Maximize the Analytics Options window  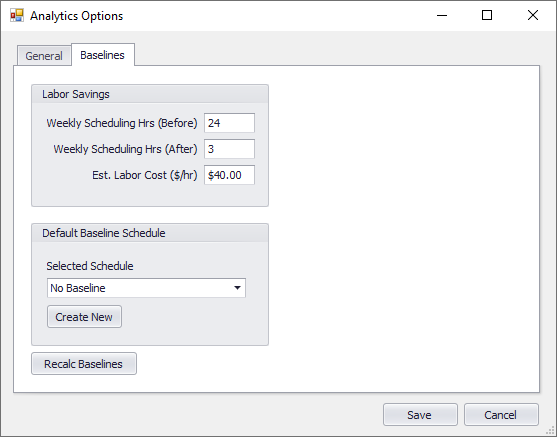[487, 15]
